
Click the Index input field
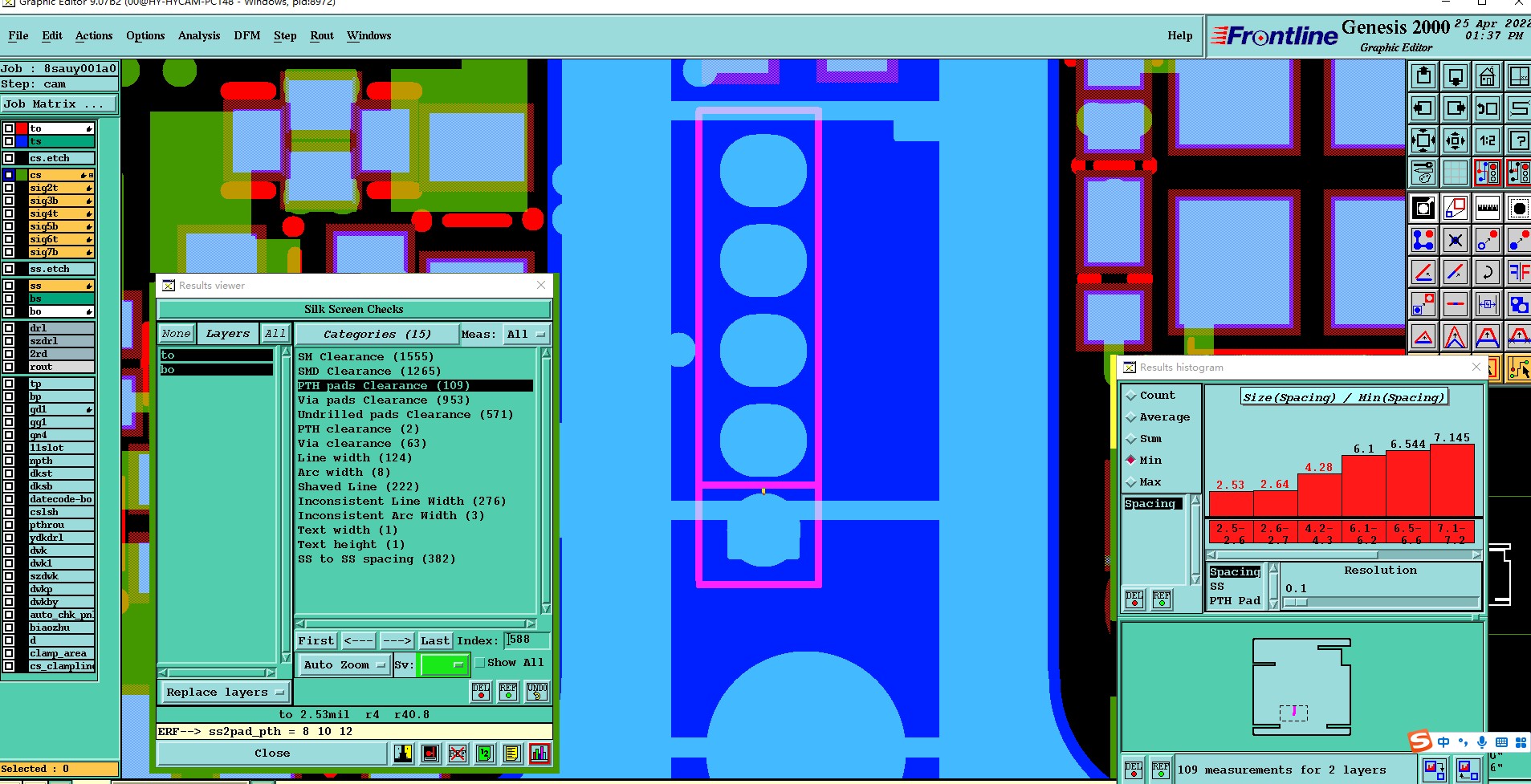click(x=527, y=640)
